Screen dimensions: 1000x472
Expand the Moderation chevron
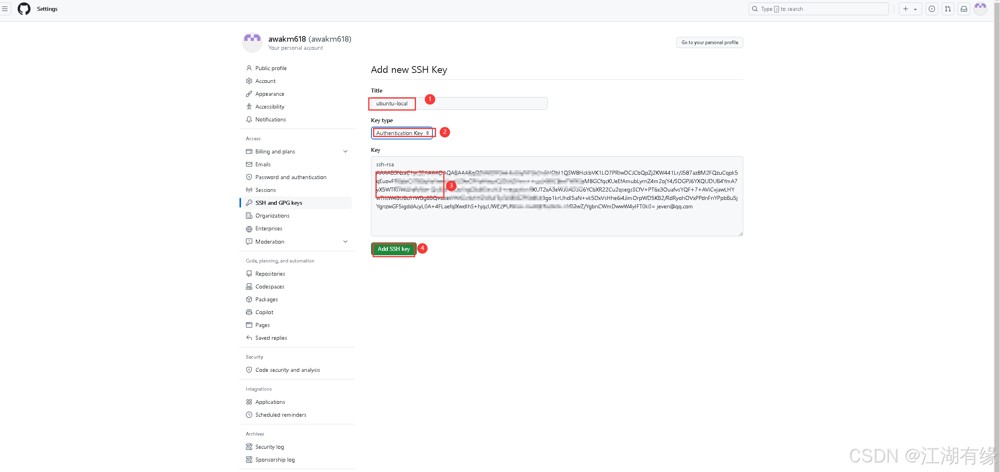[345, 242]
